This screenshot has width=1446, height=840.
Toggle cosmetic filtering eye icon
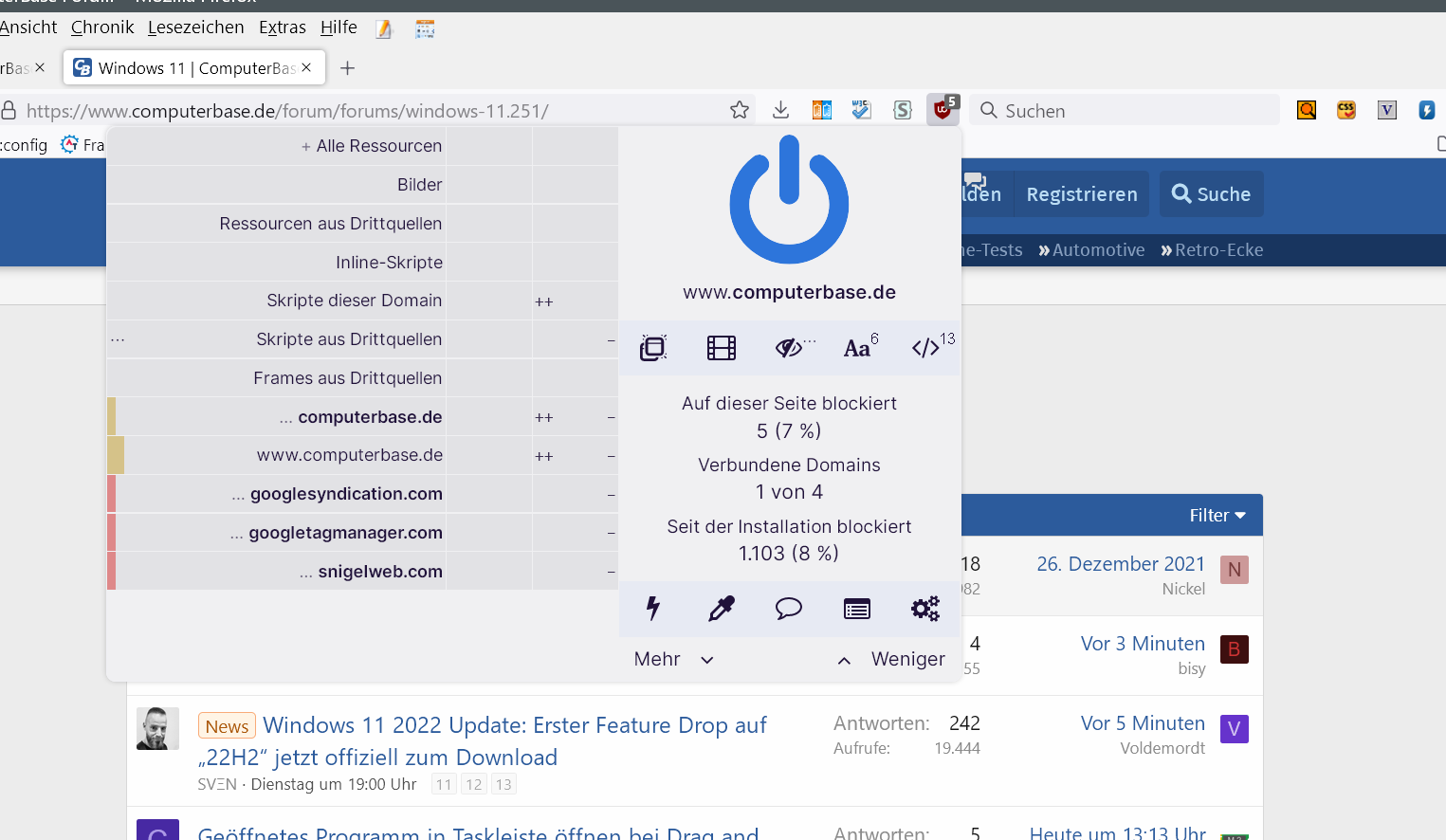[x=789, y=348]
